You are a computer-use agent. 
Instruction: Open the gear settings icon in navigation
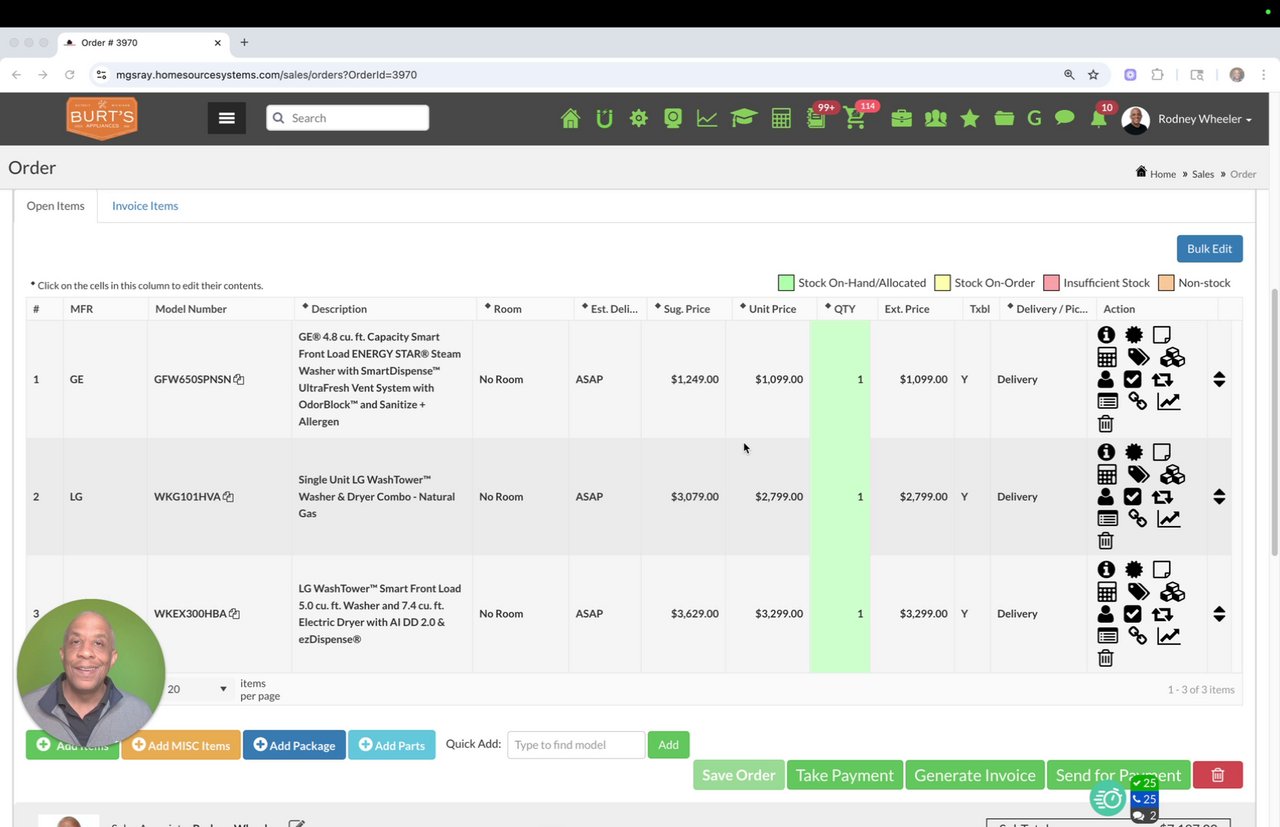638,118
